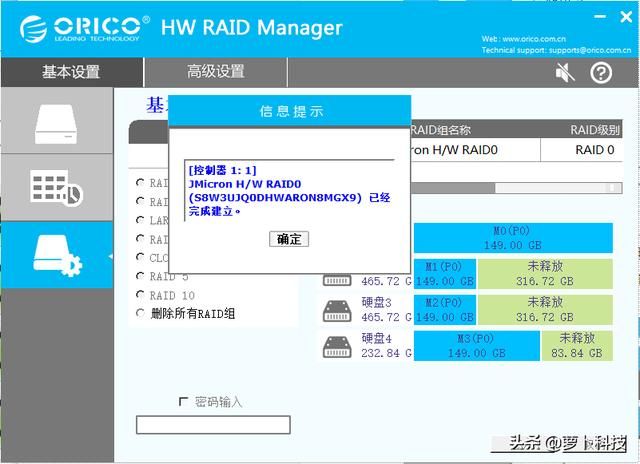
Task: Click the M2(P0) 149.00 GB block
Action: click(444, 310)
